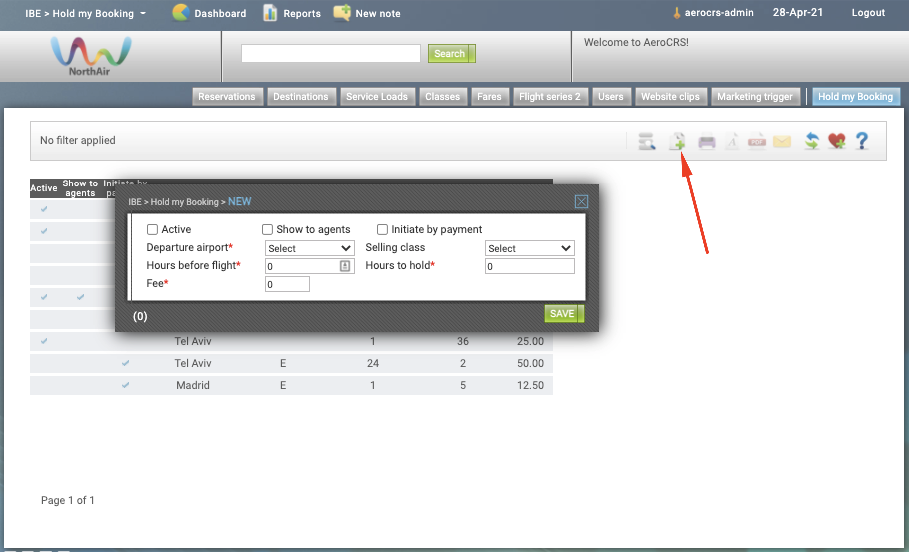Image resolution: width=909 pixels, height=552 pixels.
Task: Go to the Website clips tab
Action: click(x=670, y=97)
